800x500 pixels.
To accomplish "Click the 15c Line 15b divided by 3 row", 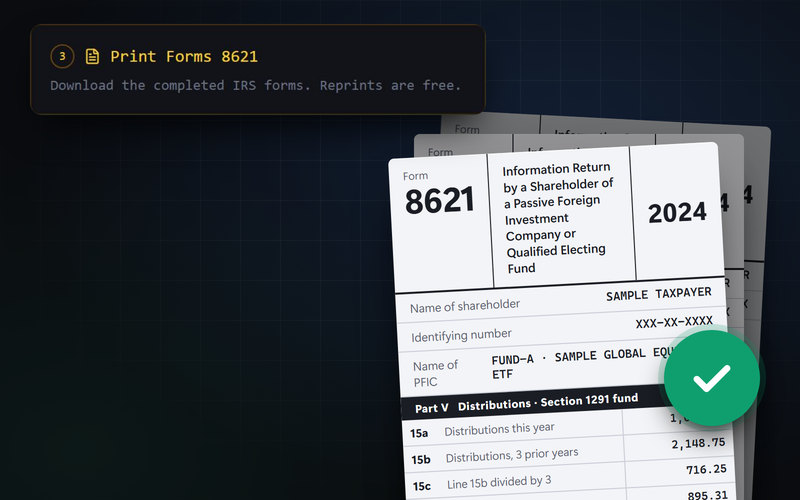I will (x=570, y=480).
